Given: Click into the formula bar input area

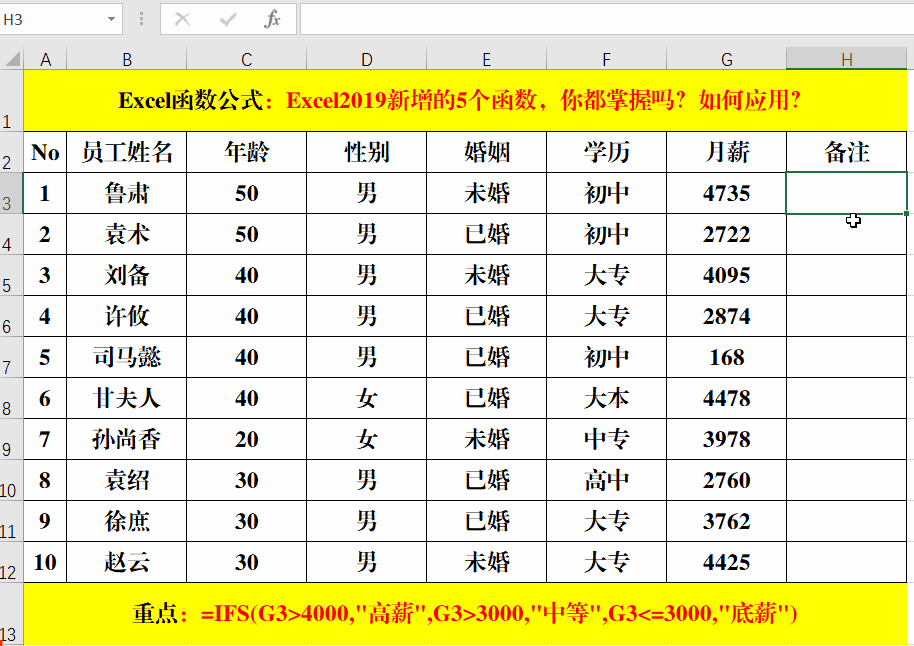Looking at the screenshot, I should click(x=606, y=19).
